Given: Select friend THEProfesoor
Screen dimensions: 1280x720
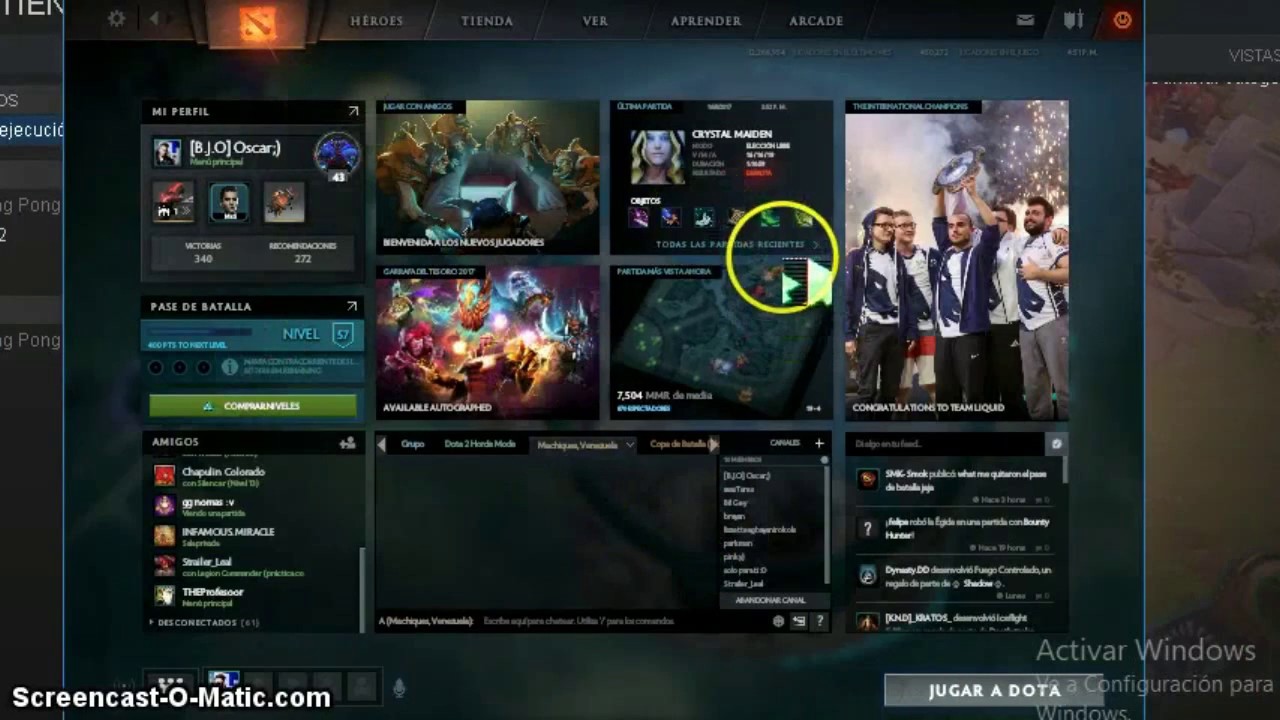Looking at the screenshot, I should pyautogui.click(x=255, y=595).
